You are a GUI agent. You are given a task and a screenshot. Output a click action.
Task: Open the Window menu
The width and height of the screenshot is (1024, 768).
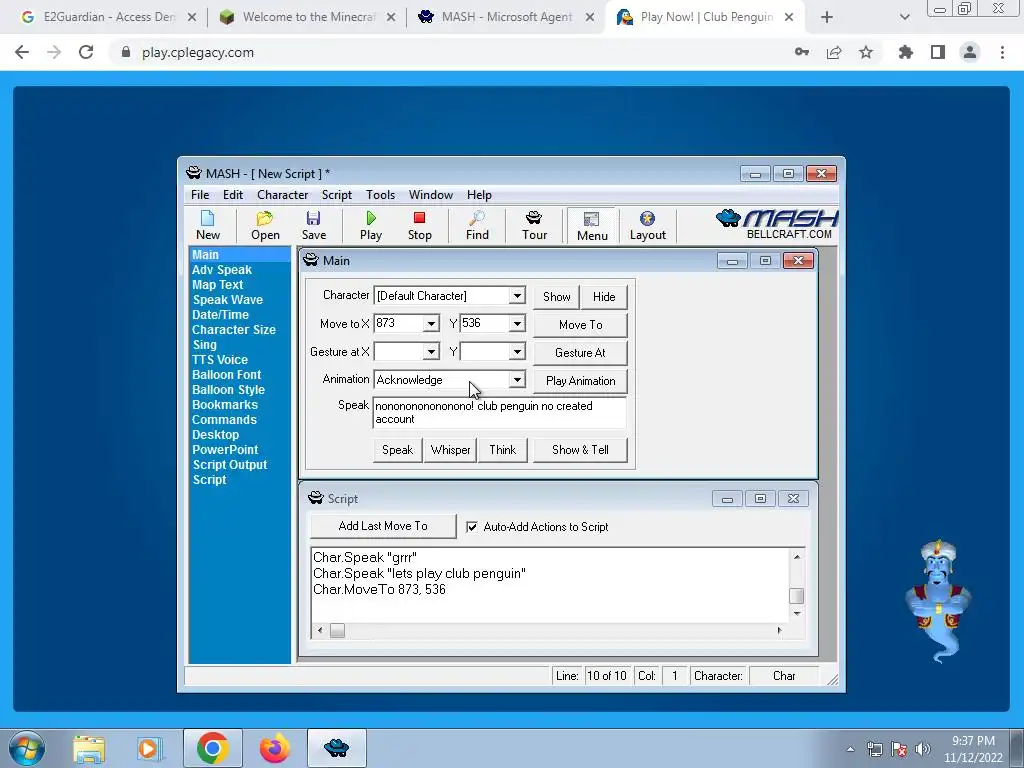pyautogui.click(x=430, y=195)
